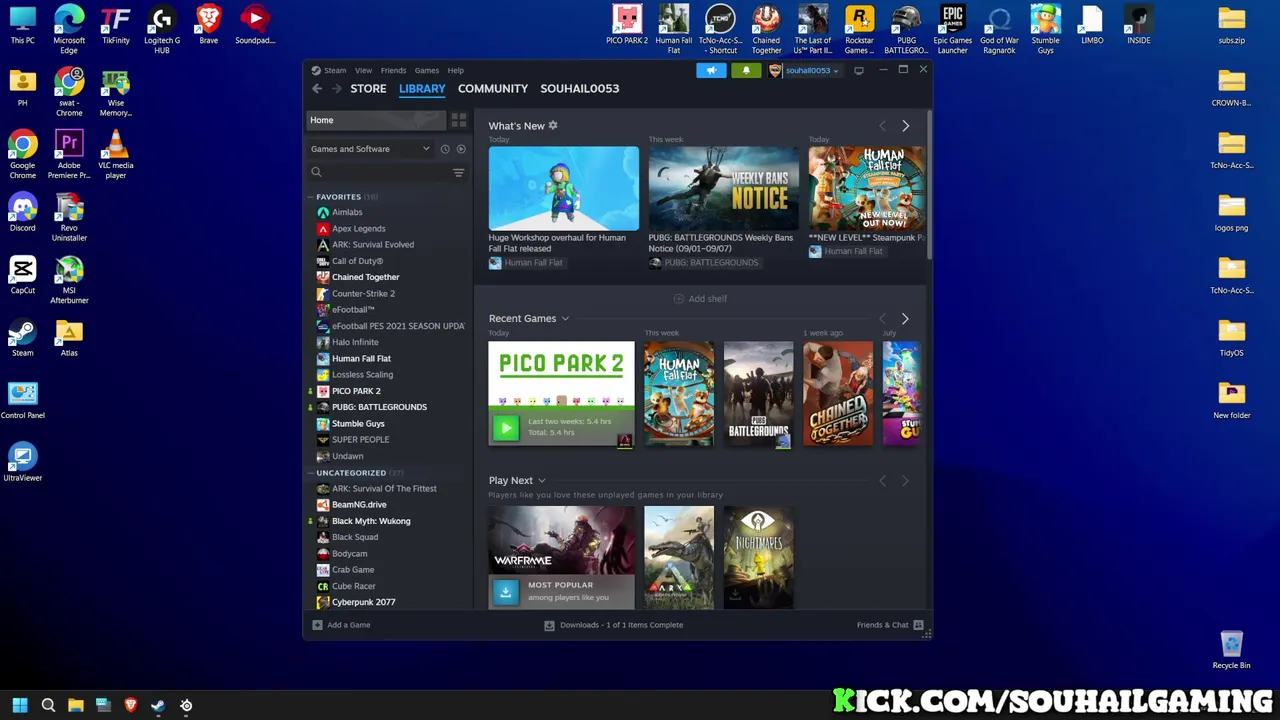Open ARK cover in Play Next shelf
Image resolution: width=1280 pixels, height=720 pixels.
(679, 557)
